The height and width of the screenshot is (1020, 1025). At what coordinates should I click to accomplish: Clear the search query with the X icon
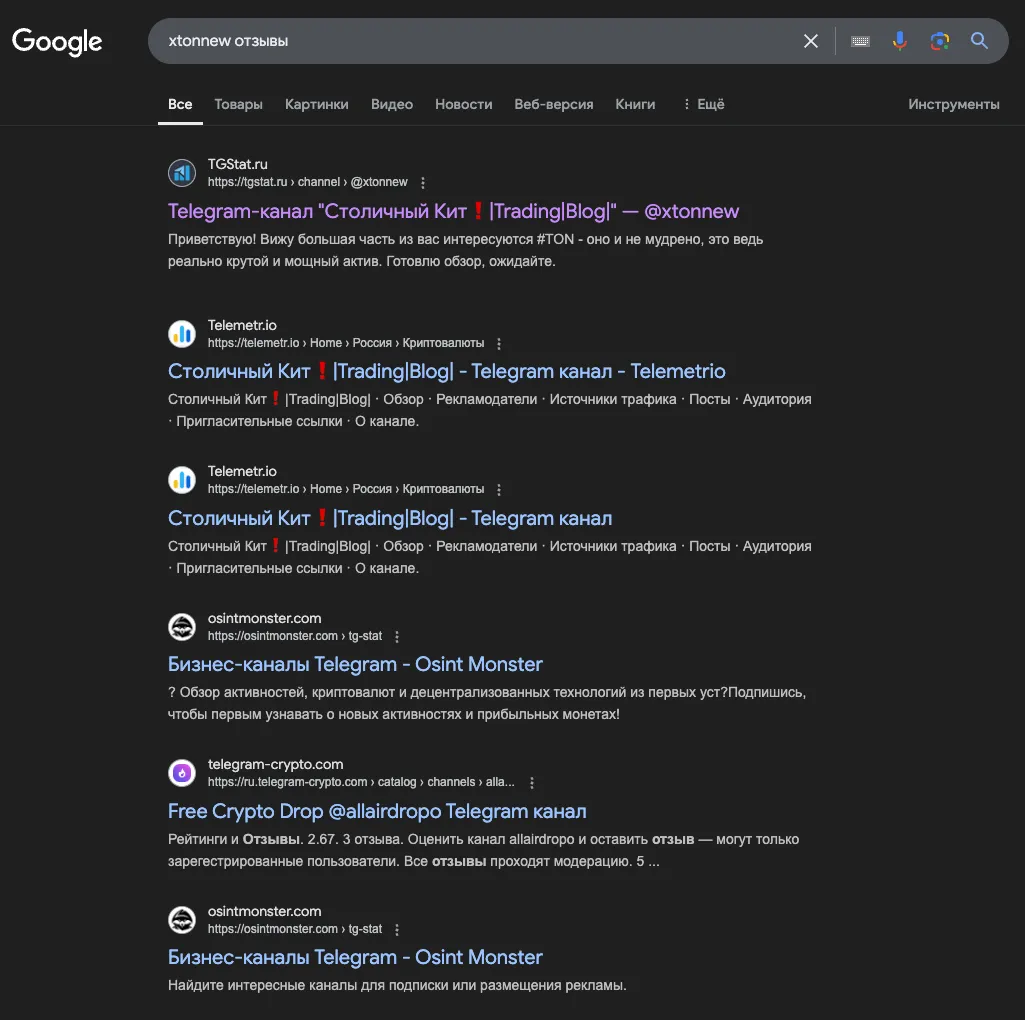(811, 41)
